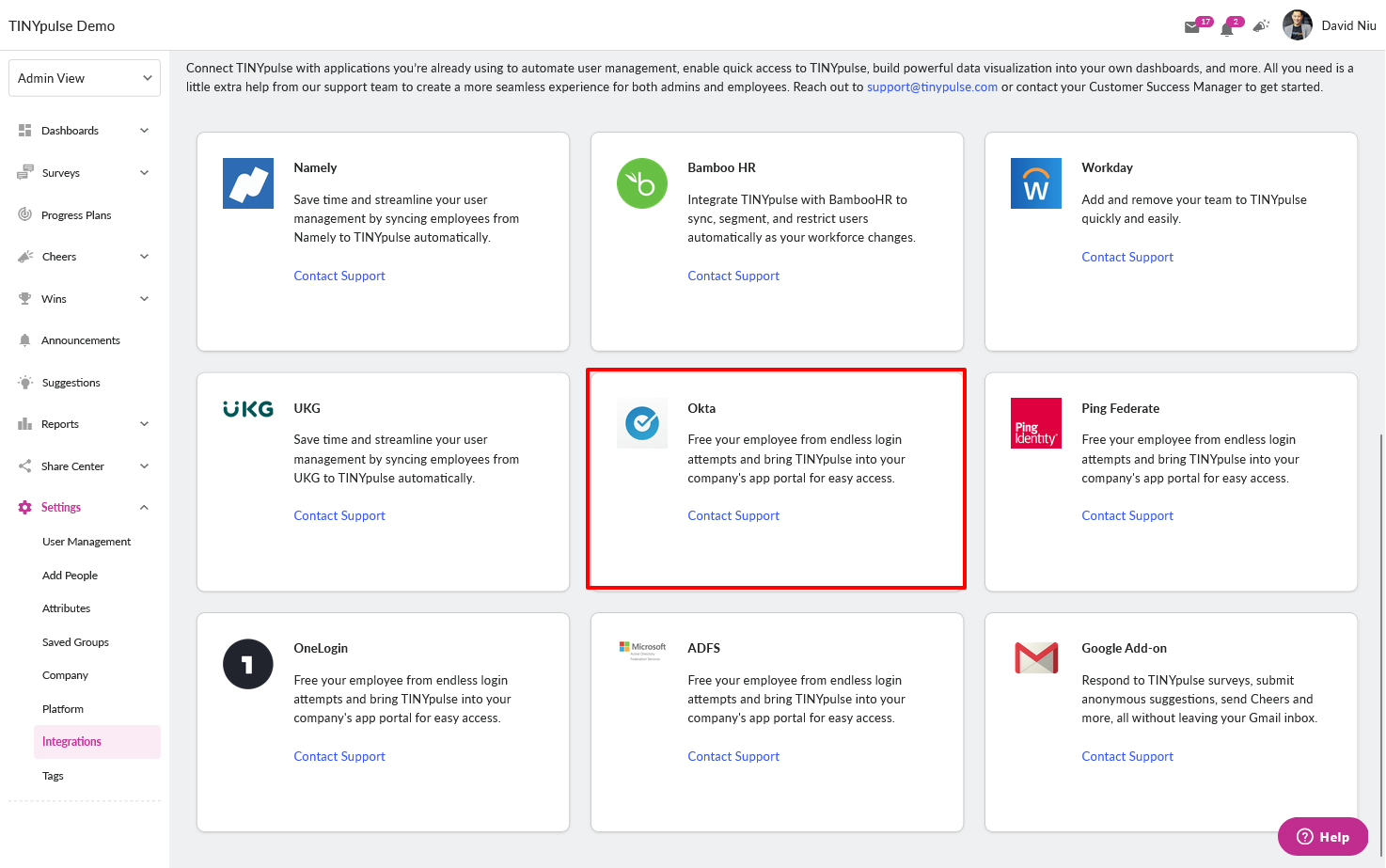Click the Workday logo icon
Image resolution: width=1386 pixels, height=868 pixels.
click(x=1036, y=183)
